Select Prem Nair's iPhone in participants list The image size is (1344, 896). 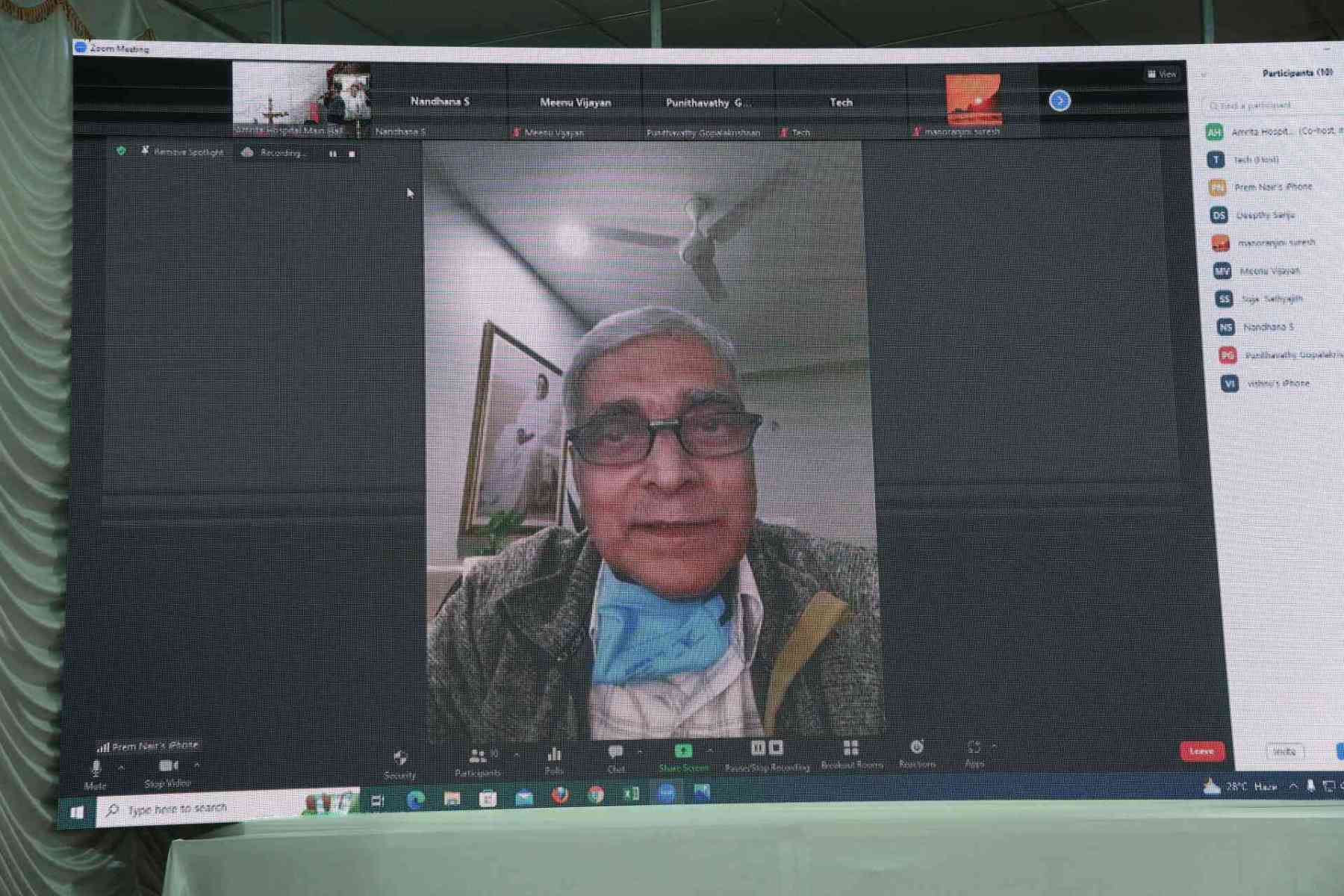[x=1275, y=187]
